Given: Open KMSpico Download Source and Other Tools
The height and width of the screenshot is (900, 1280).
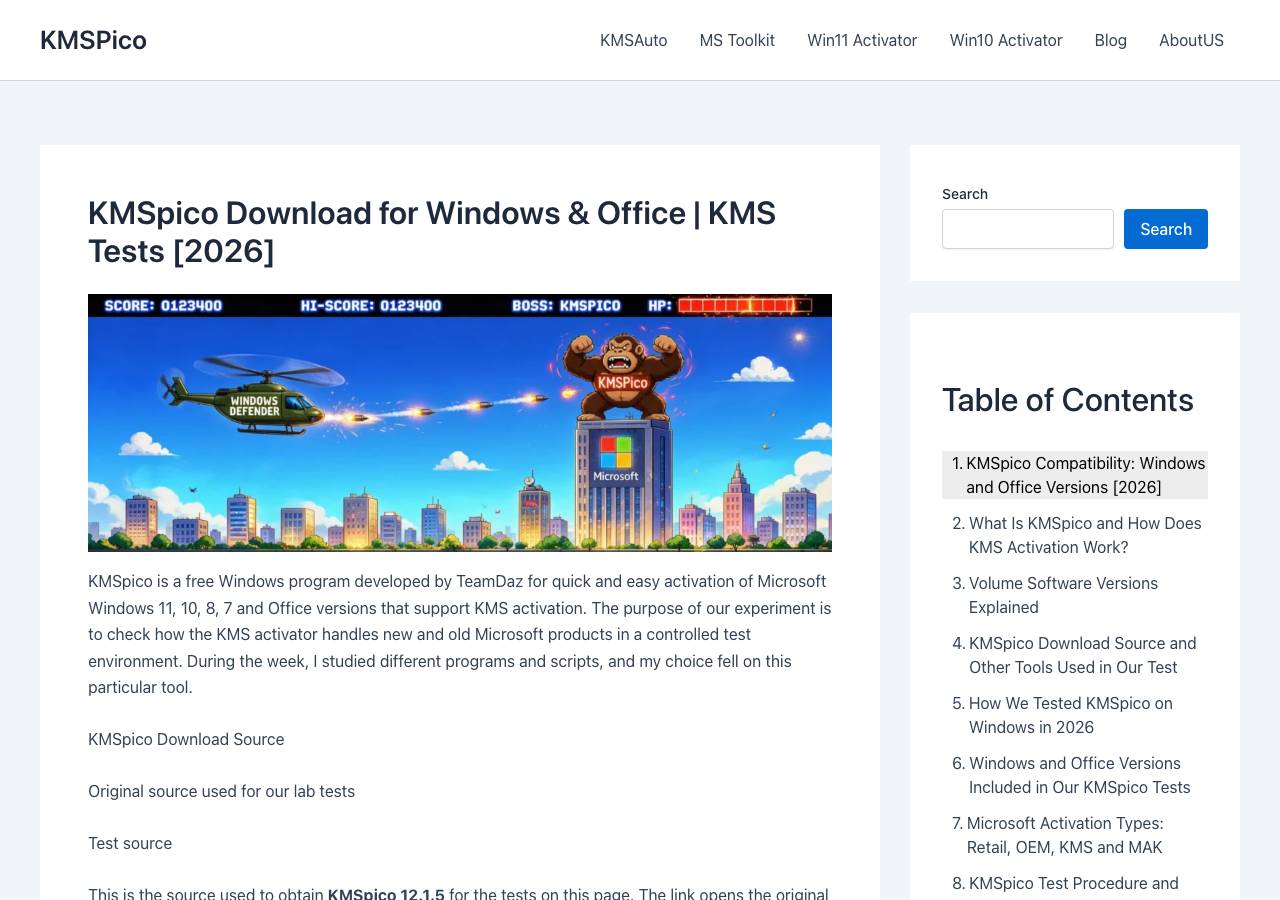Looking at the screenshot, I should coord(1082,655).
